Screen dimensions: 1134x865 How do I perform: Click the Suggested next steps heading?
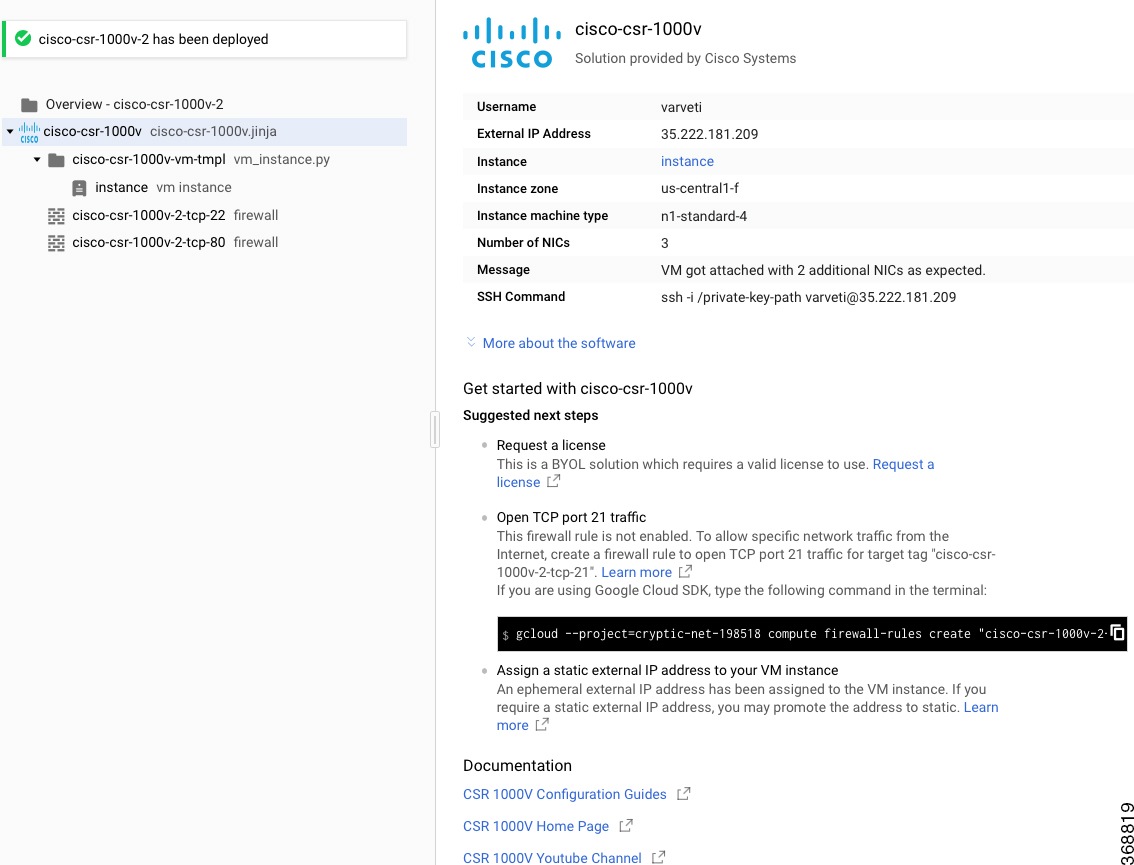click(531, 415)
